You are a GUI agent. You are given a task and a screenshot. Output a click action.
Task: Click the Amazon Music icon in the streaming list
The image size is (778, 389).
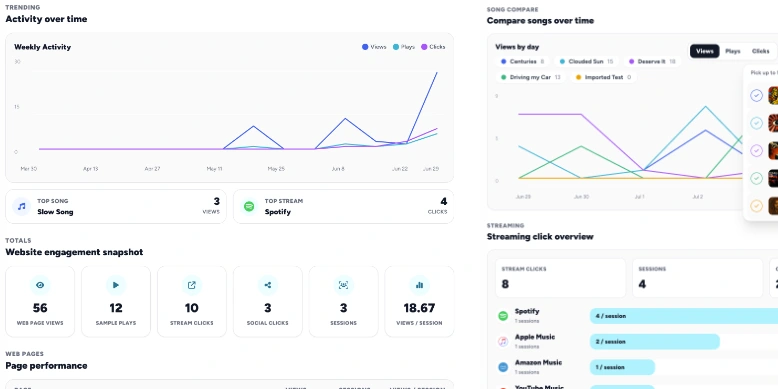[x=503, y=367]
